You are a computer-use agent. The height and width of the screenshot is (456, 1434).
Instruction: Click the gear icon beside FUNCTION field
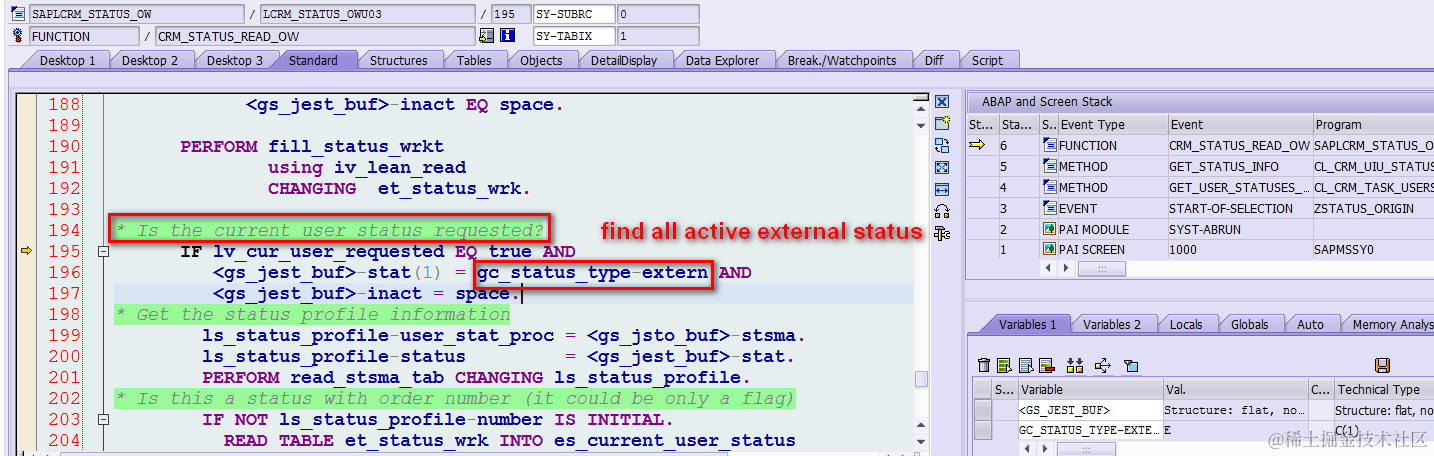click(17, 36)
